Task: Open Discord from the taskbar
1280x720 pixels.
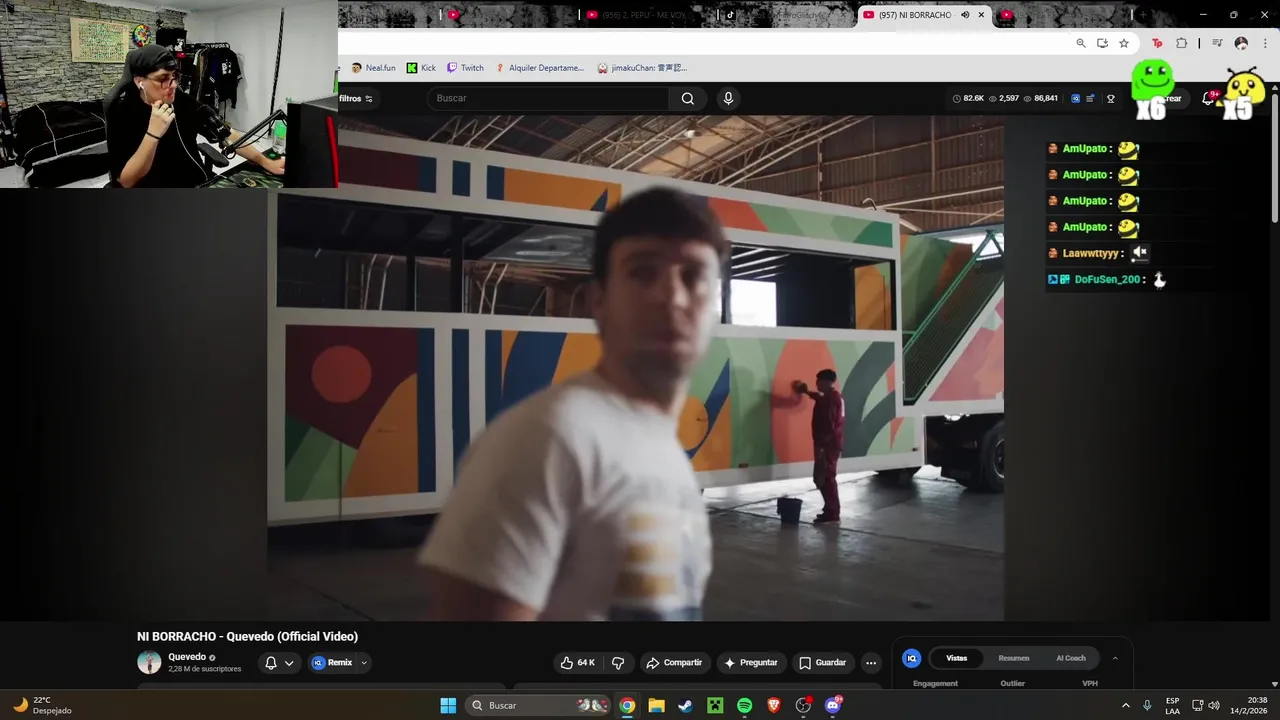Action: click(833, 705)
